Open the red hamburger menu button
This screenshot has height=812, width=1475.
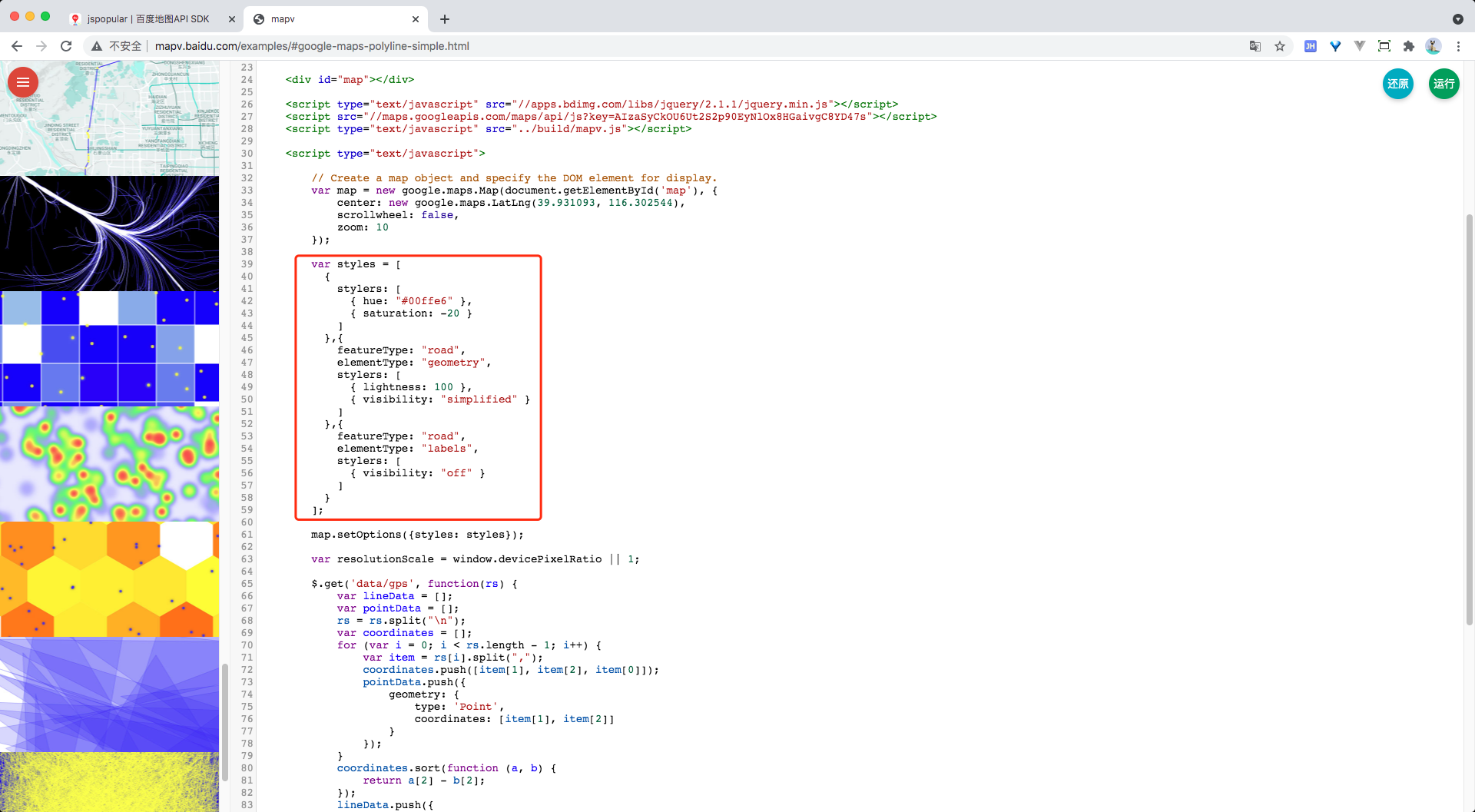click(x=23, y=82)
